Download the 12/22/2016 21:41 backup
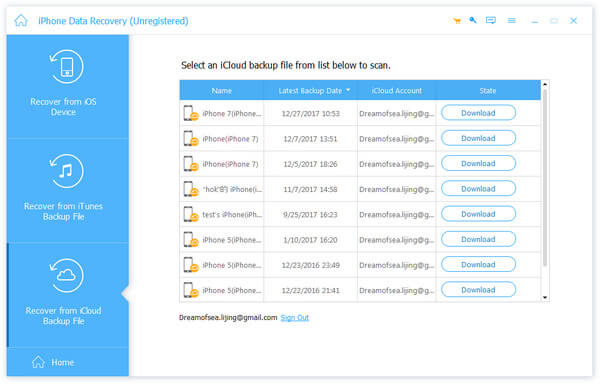Screen dimensions: 600x384 478,290
